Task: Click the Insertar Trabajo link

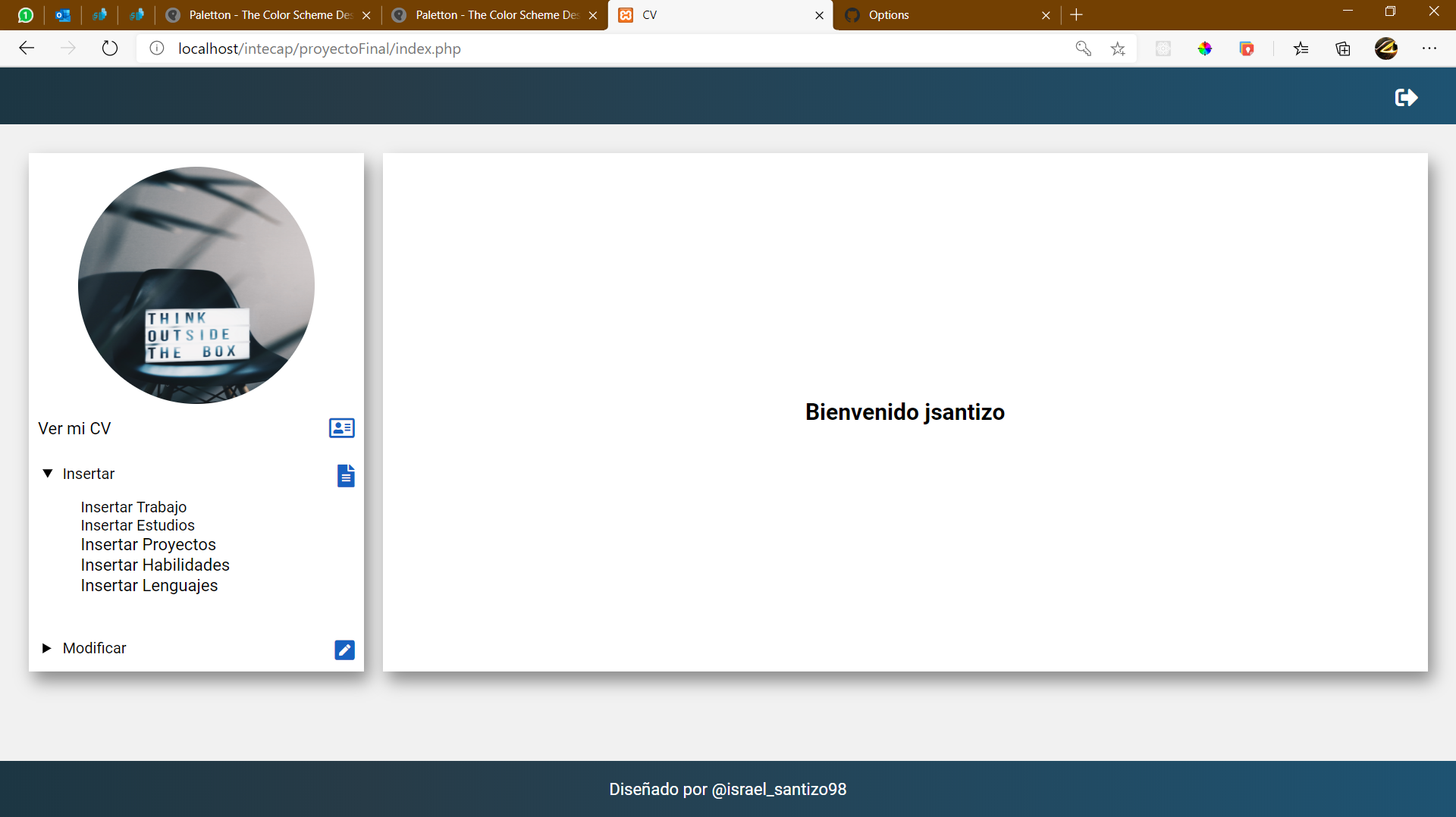Action: (133, 507)
